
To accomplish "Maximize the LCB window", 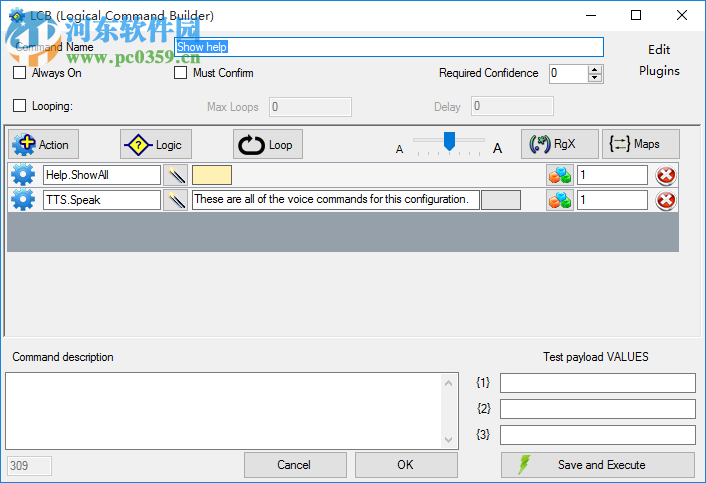I will click(x=636, y=15).
